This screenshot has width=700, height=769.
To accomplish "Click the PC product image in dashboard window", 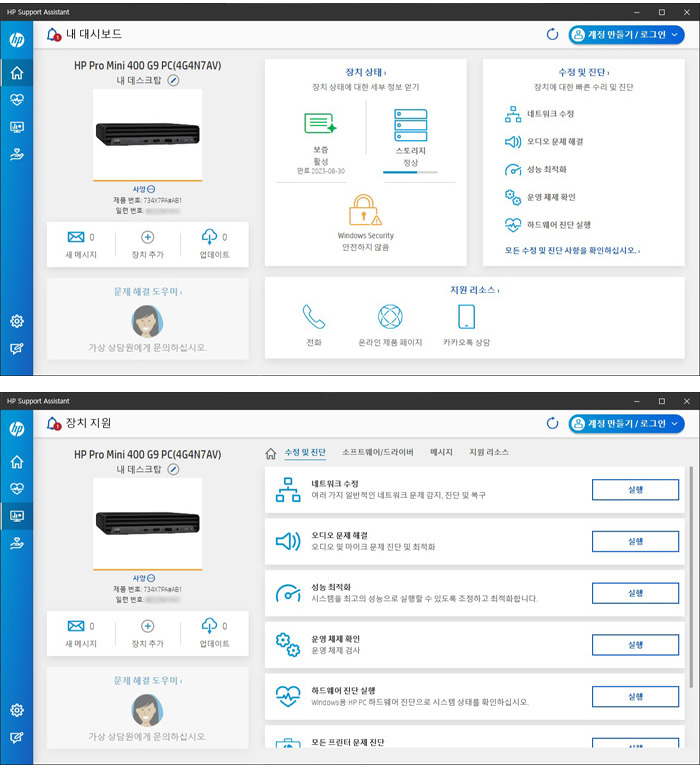I will point(148,134).
